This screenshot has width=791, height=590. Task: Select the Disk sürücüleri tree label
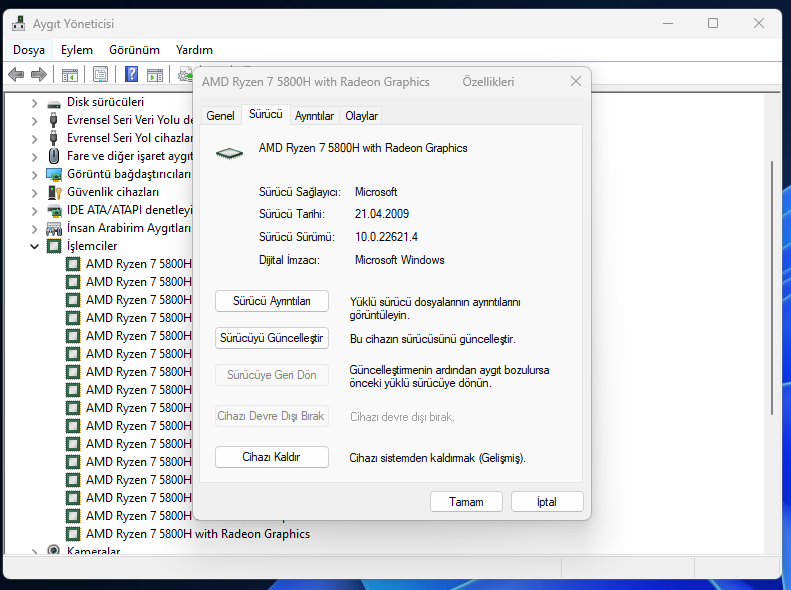coord(105,102)
